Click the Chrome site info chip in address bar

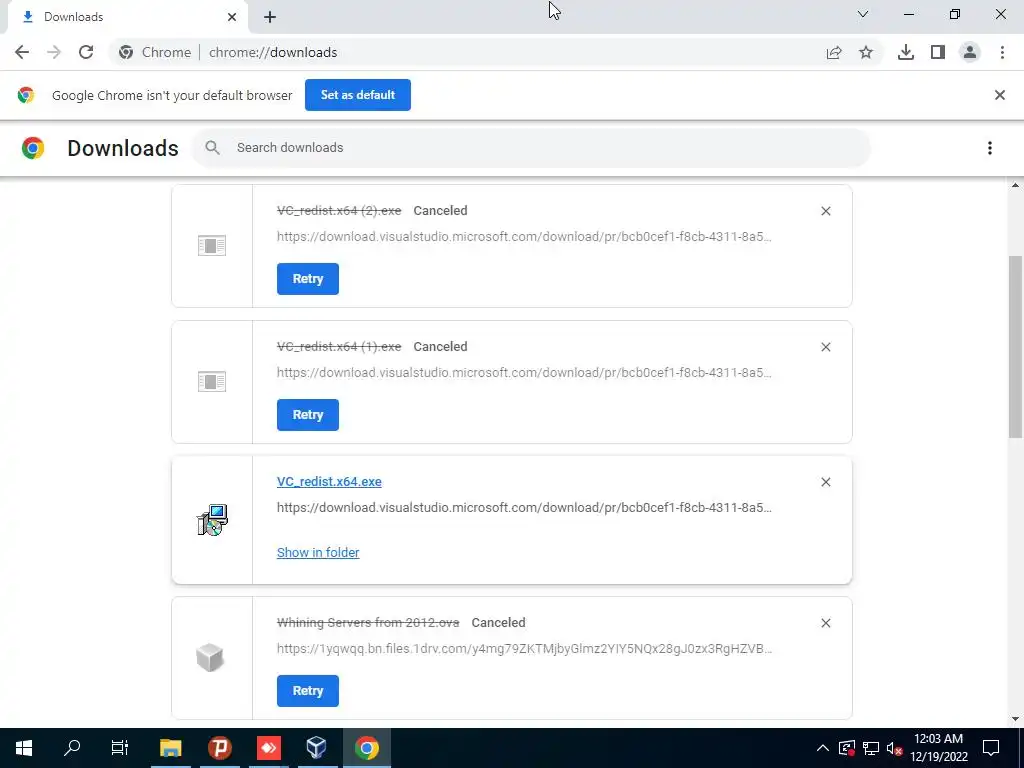[155, 52]
